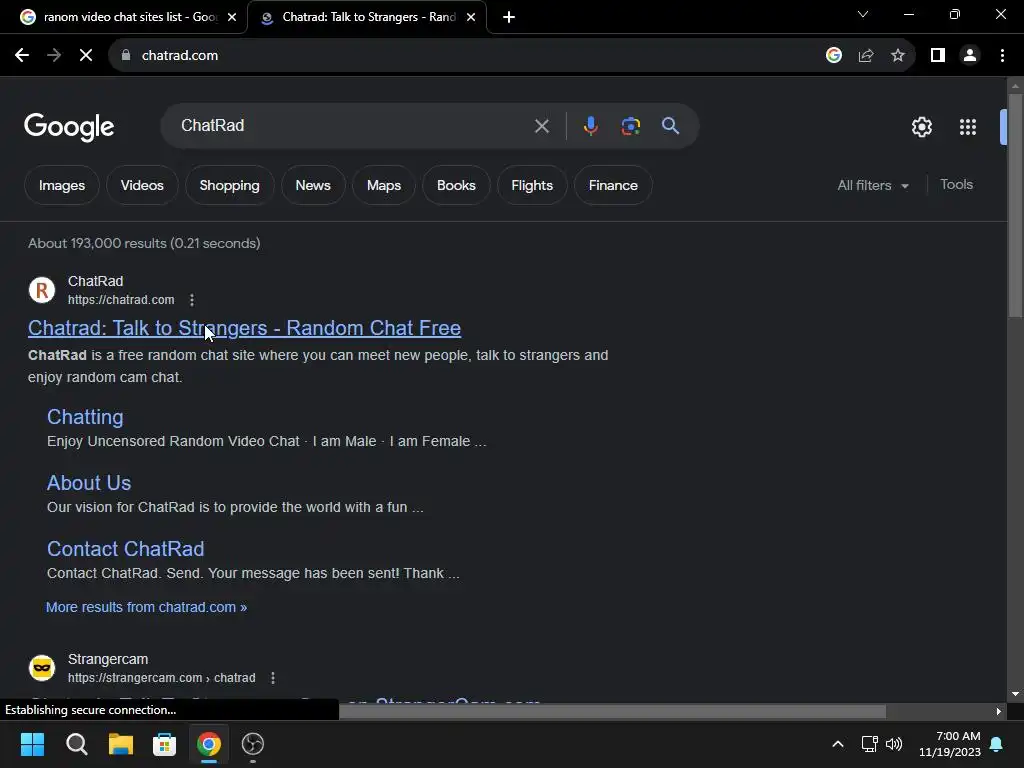Screen dimensions: 1024x768
Task: Open a new browser tab
Action: [509, 17]
